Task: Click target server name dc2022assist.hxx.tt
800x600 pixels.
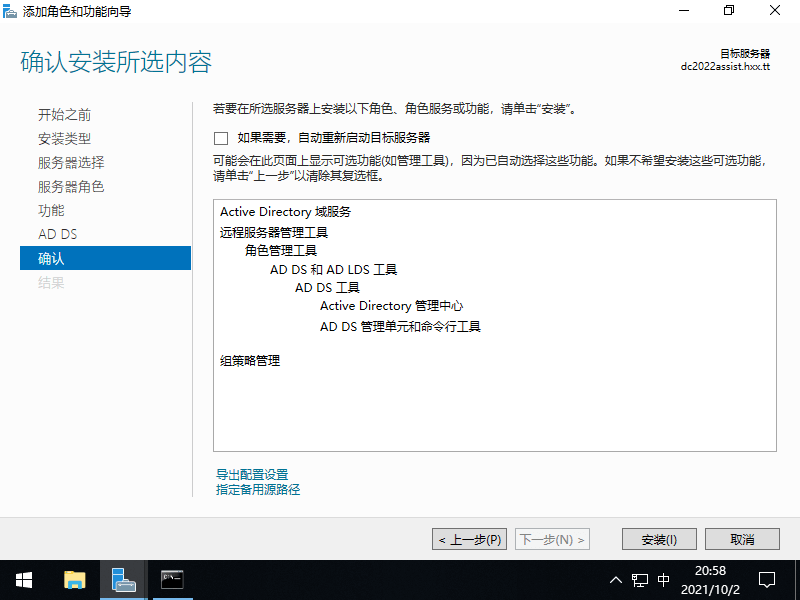Action: pos(725,67)
